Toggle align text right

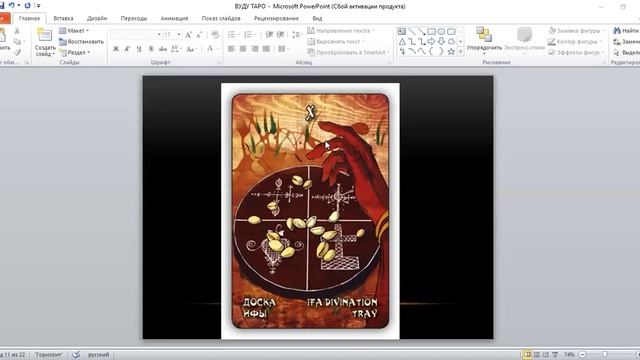pos(255,49)
